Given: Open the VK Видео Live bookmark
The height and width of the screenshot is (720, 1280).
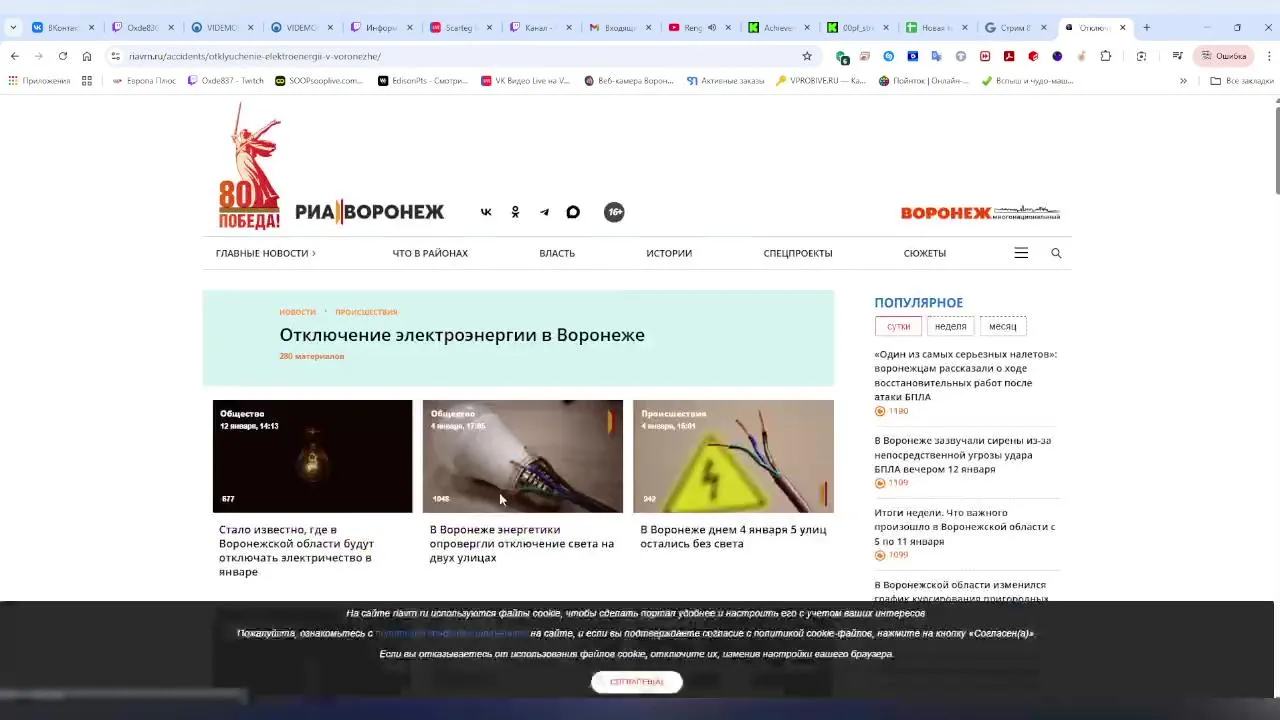Looking at the screenshot, I should (525, 81).
